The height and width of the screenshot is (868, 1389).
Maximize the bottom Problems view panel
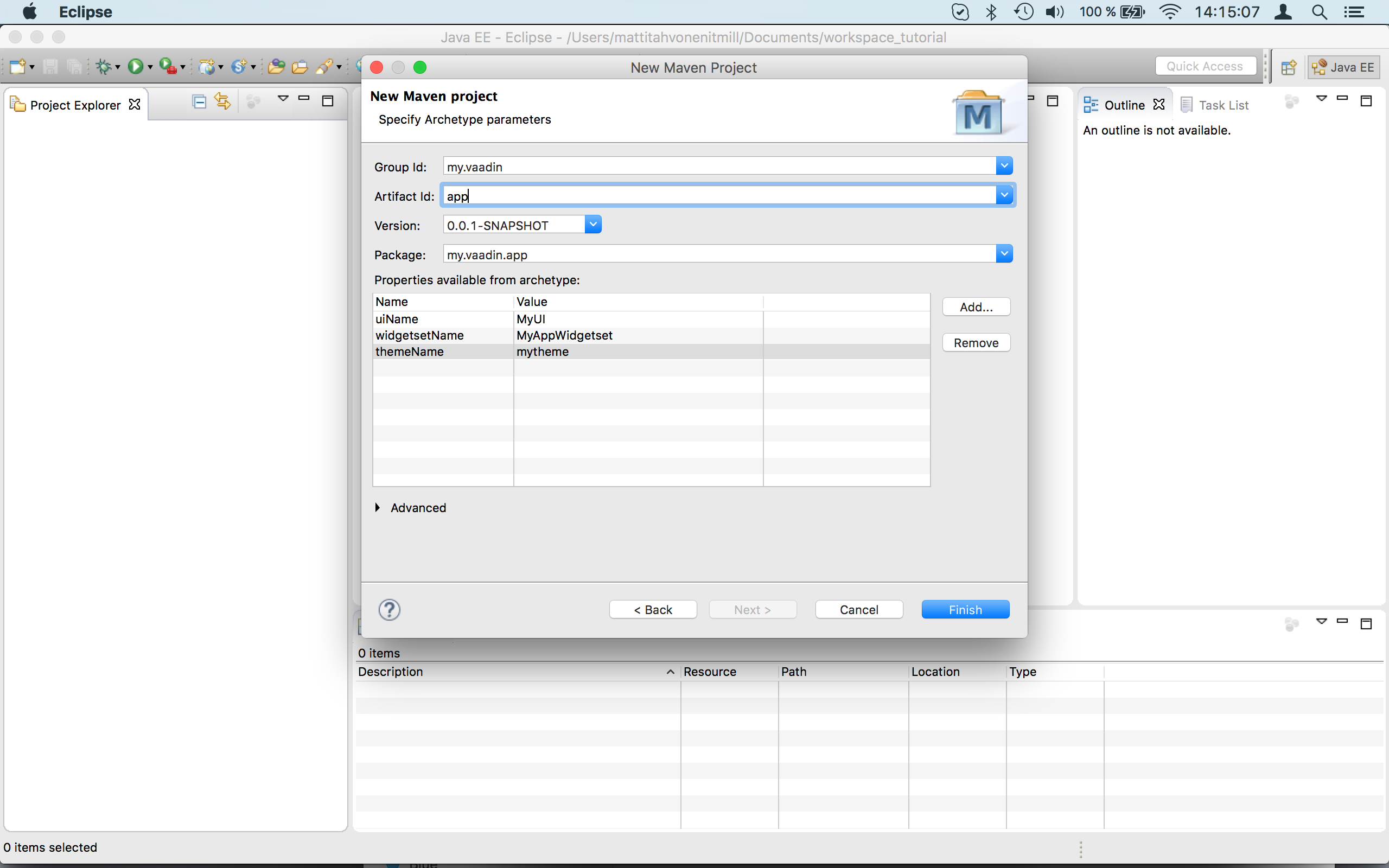pyautogui.click(x=1367, y=624)
